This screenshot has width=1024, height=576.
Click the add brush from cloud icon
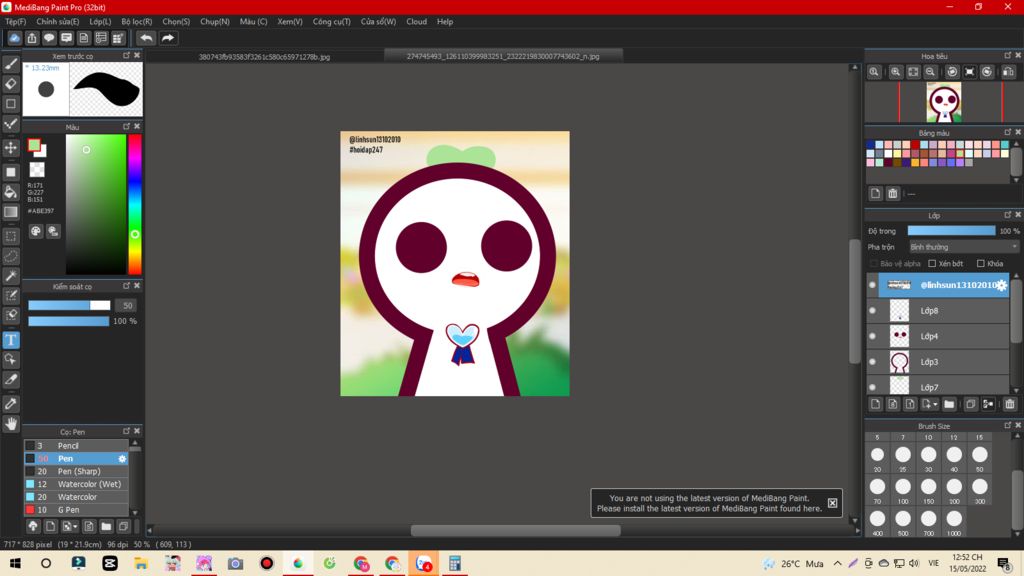[x=33, y=526]
